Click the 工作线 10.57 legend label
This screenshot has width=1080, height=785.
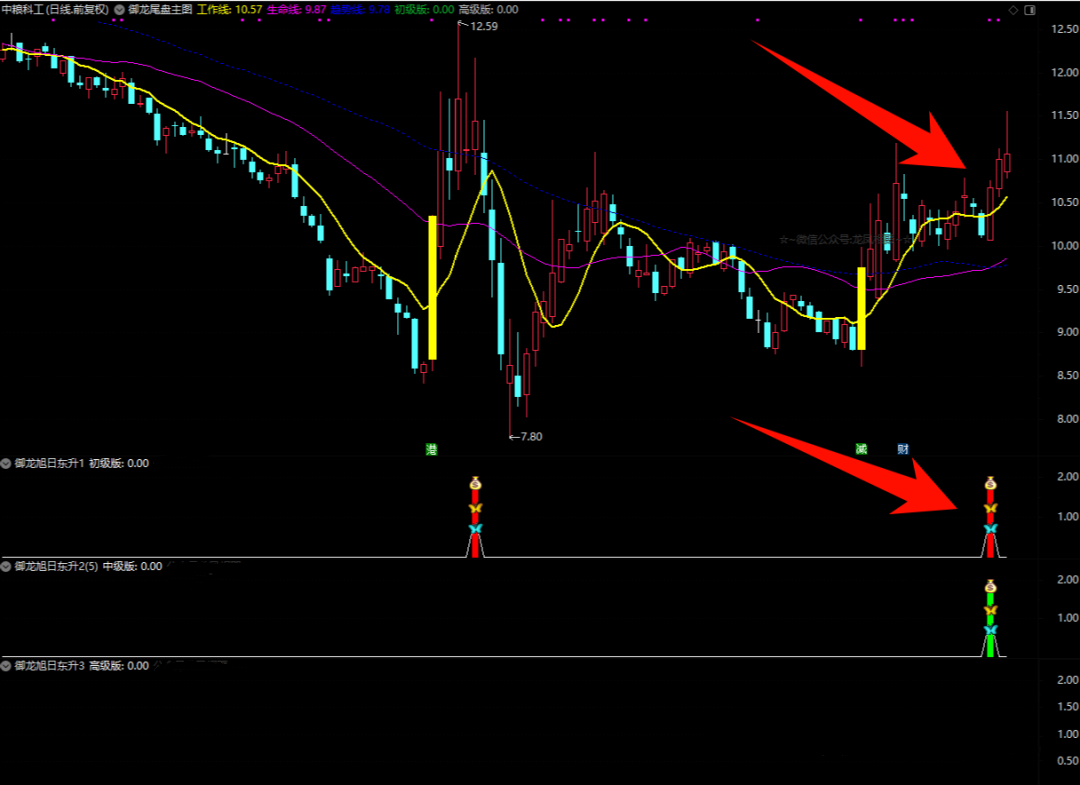point(230,9)
